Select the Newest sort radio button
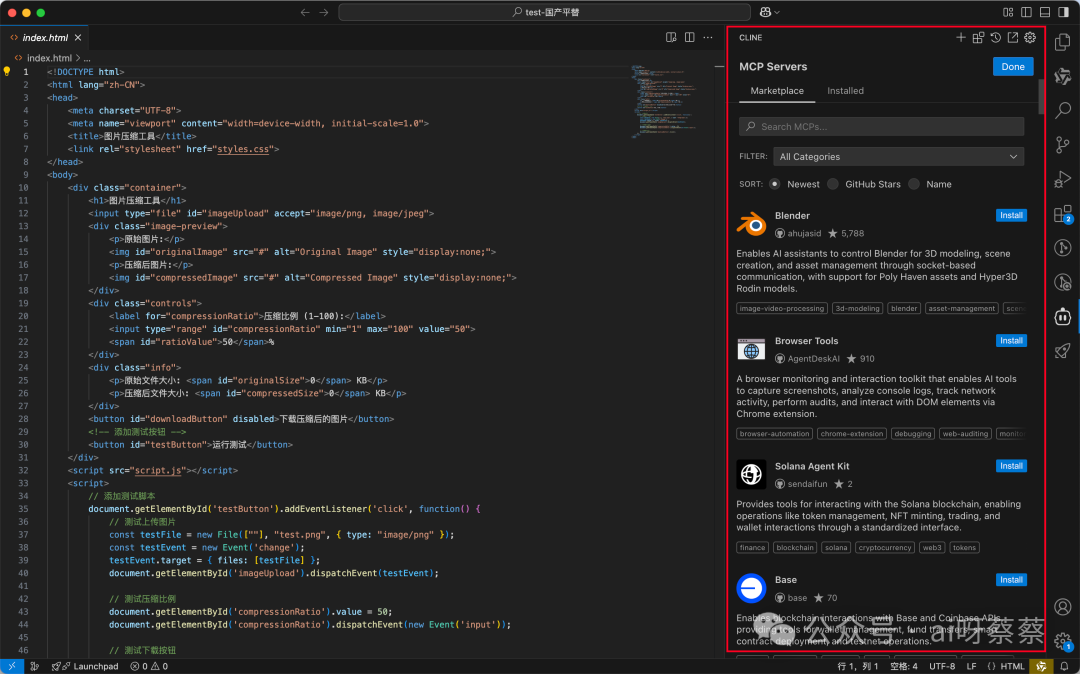 tap(775, 184)
